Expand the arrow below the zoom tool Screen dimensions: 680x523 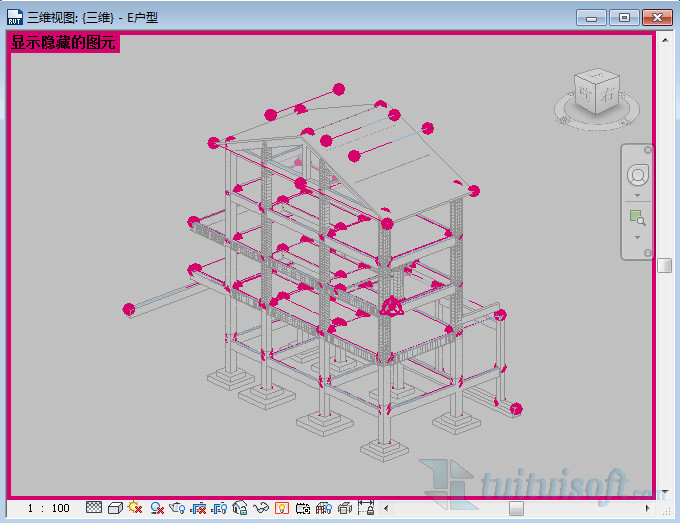click(637, 238)
